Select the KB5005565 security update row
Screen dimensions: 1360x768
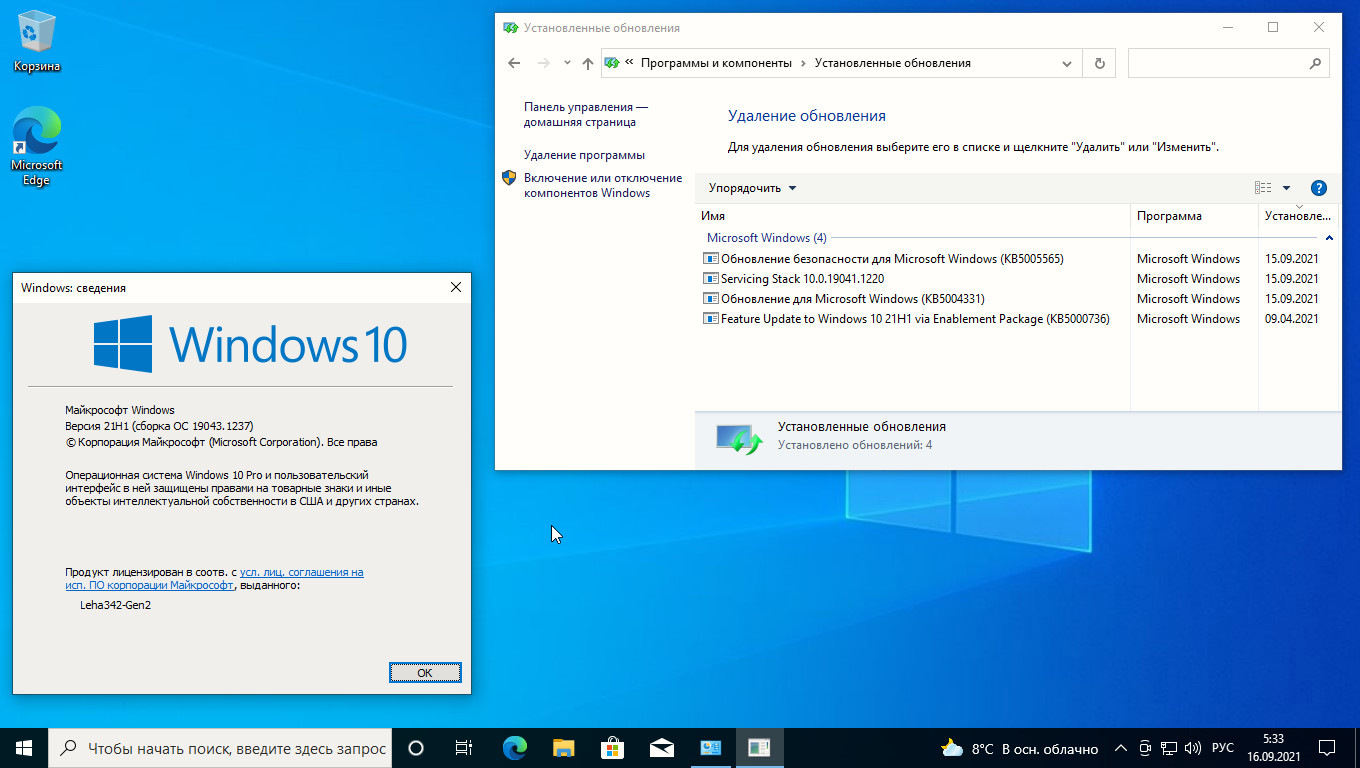coord(1016,259)
